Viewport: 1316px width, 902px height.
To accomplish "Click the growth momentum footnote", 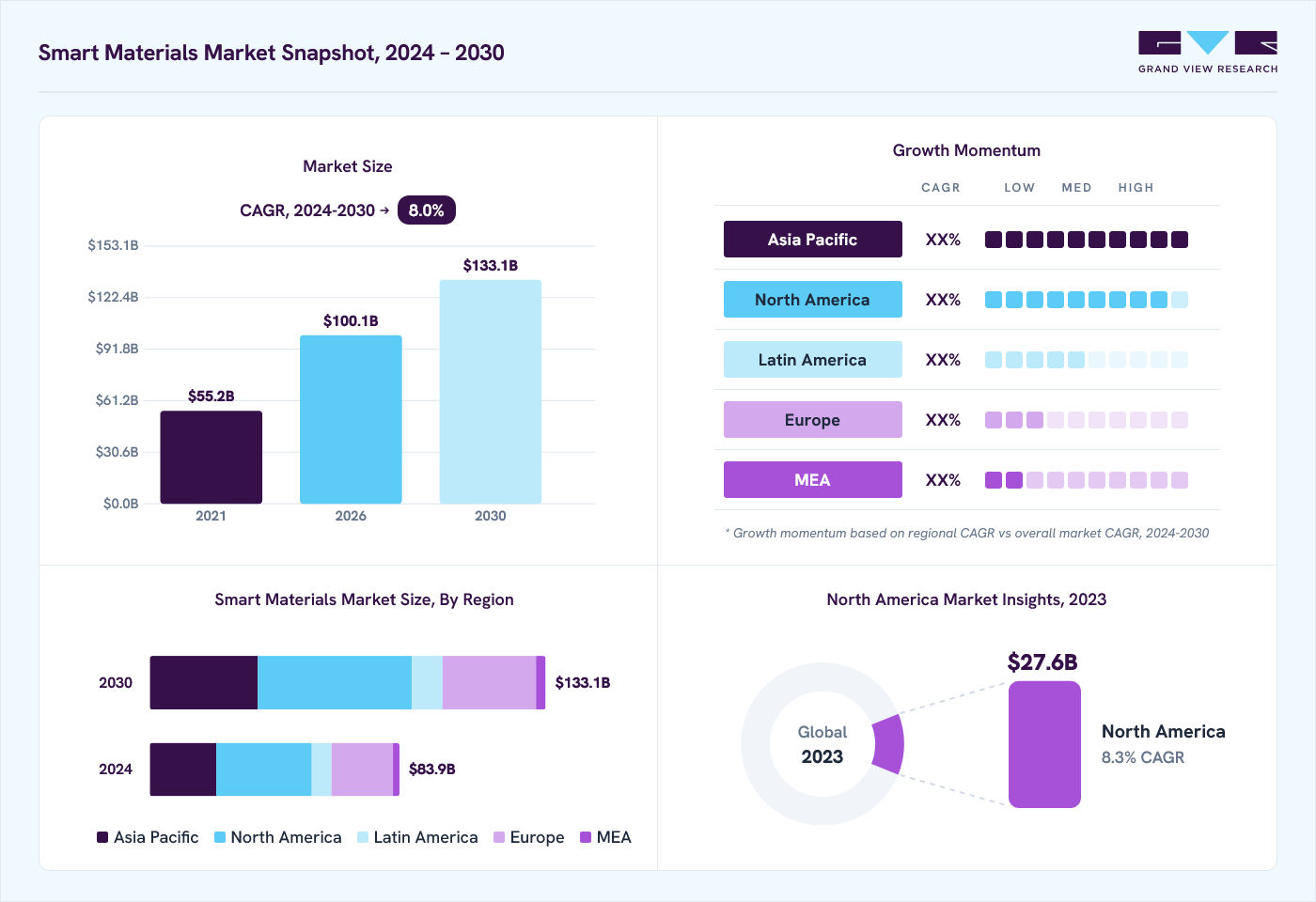I will pos(966,533).
